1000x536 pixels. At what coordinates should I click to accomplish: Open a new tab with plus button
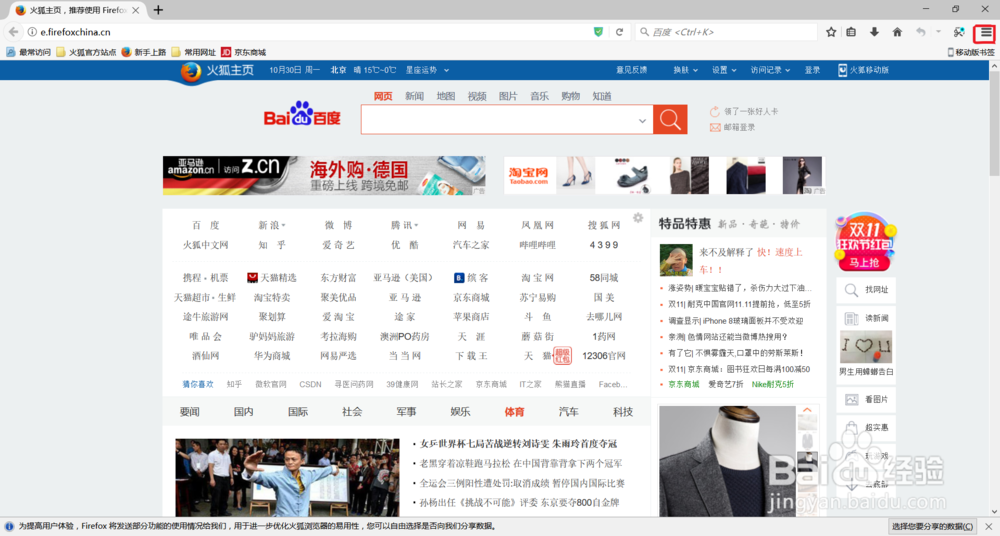[x=158, y=10]
